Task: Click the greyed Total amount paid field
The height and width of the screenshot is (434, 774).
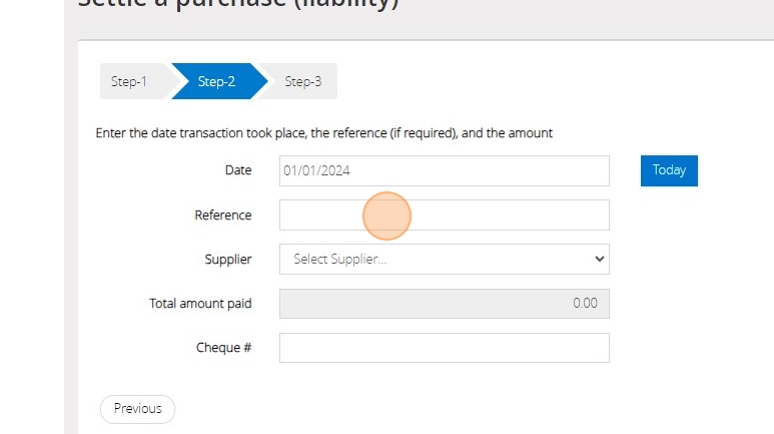Action: click(444, 304)
